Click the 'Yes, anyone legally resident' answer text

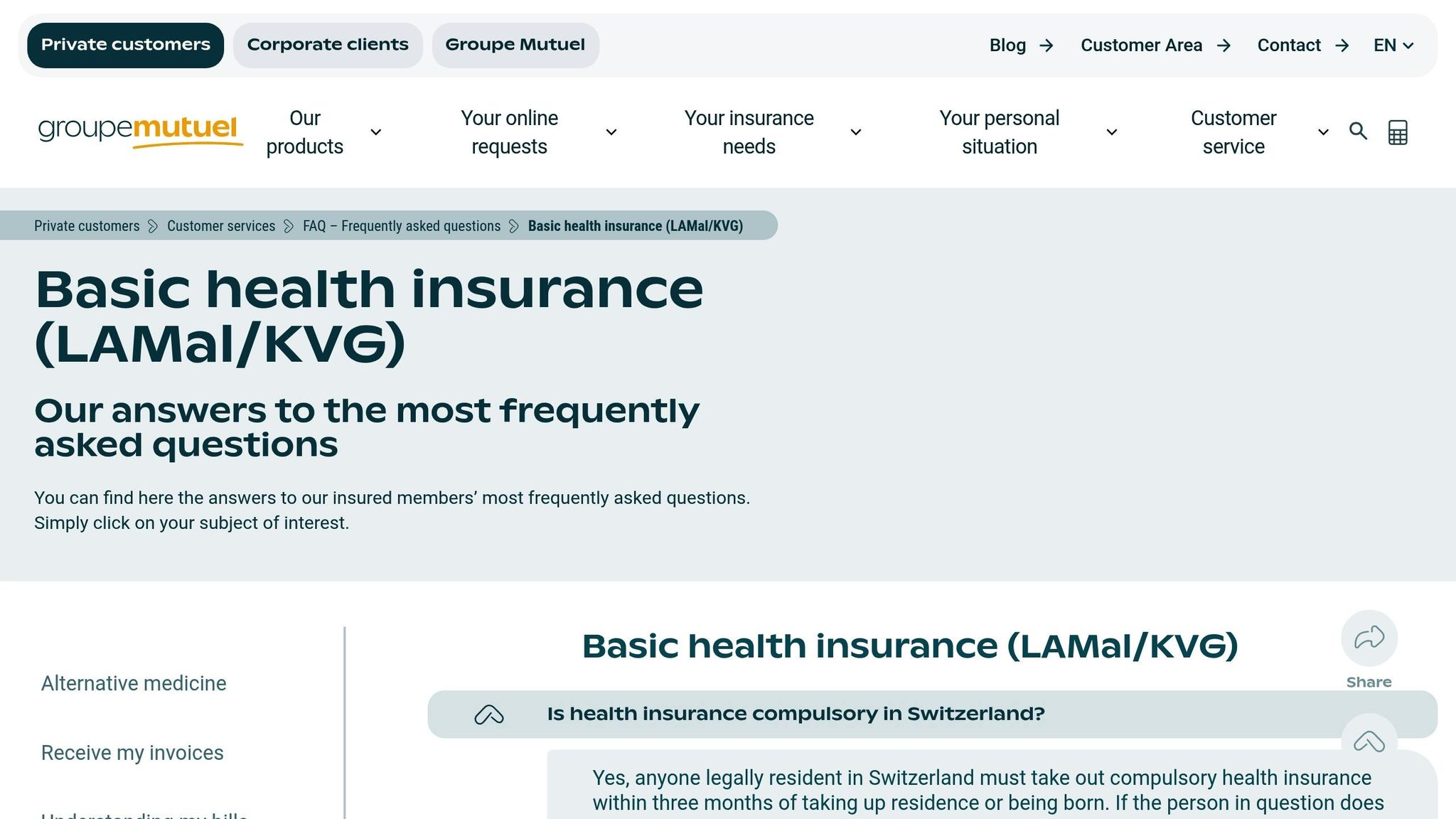[x=988, y=791]
